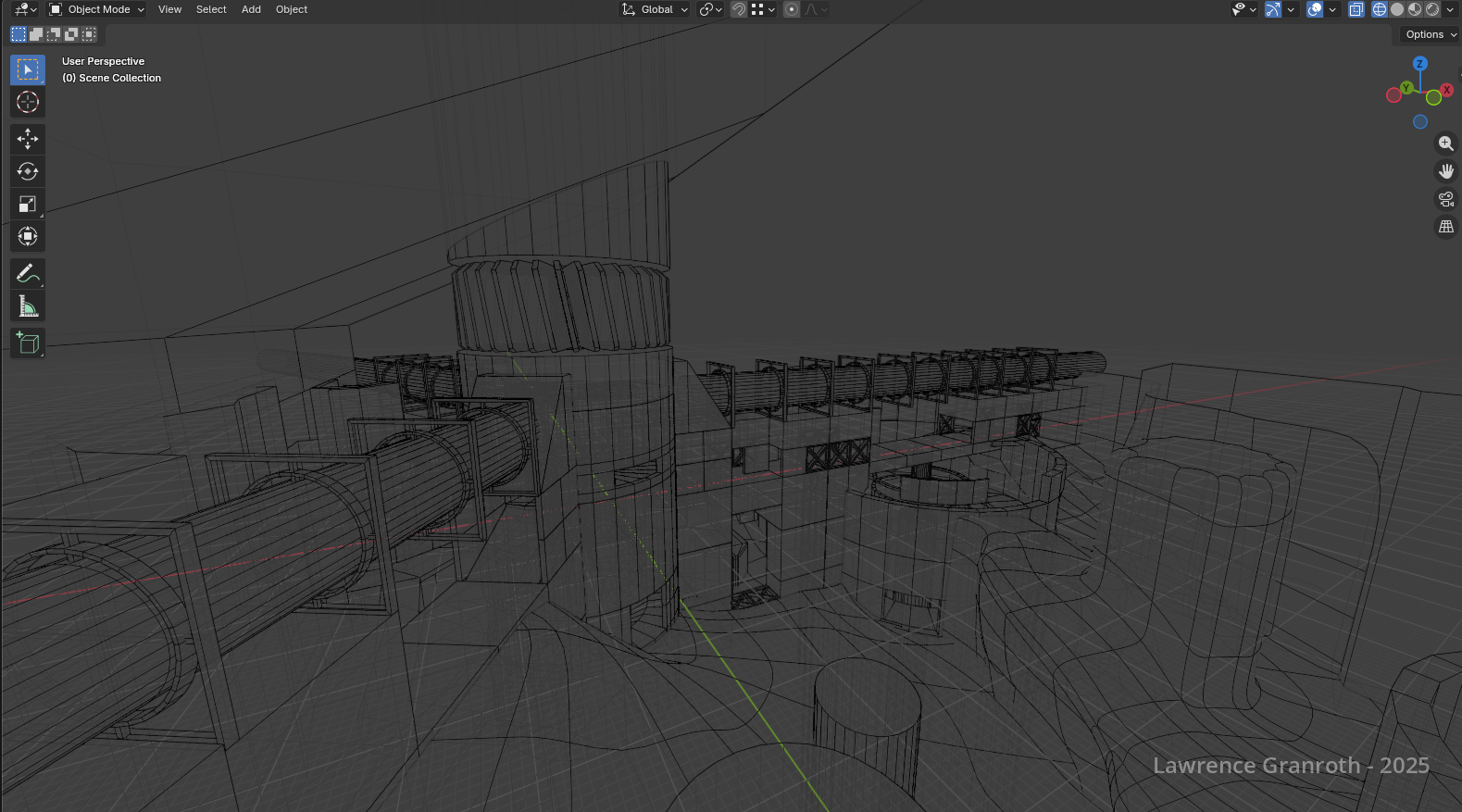Image resolution: width=1462 pixels, height=812 pixels.
Task: Choose the Rotate tool
Action: pyautogui.click(x=28, y=171)
